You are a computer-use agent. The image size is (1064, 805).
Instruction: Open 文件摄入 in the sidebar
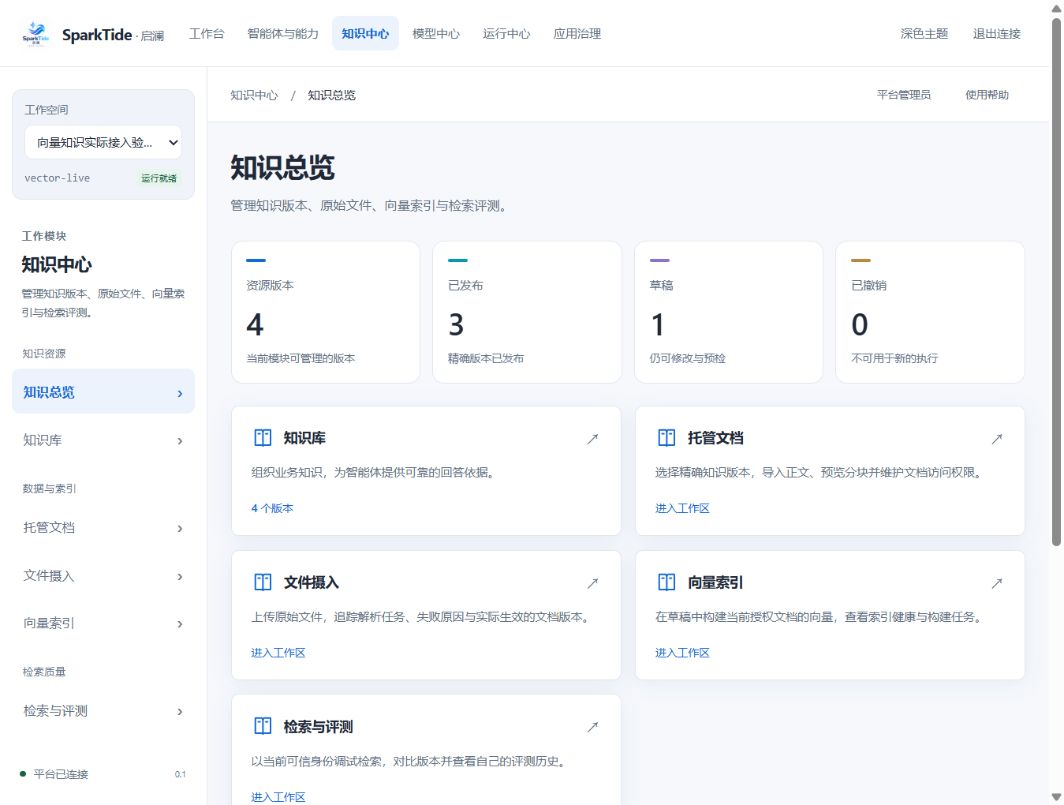103,576
